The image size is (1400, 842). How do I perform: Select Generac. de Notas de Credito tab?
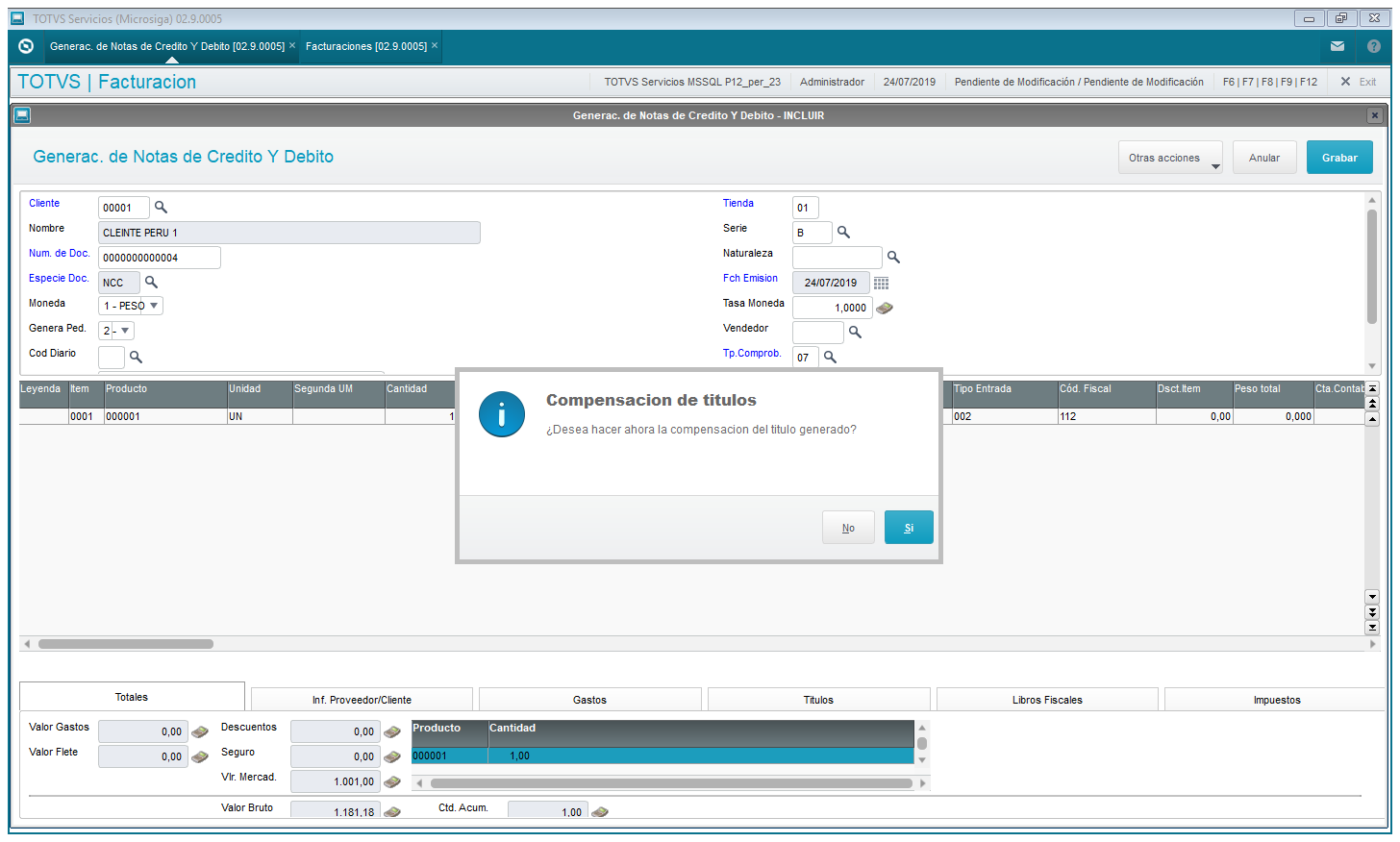pos(167,46)
